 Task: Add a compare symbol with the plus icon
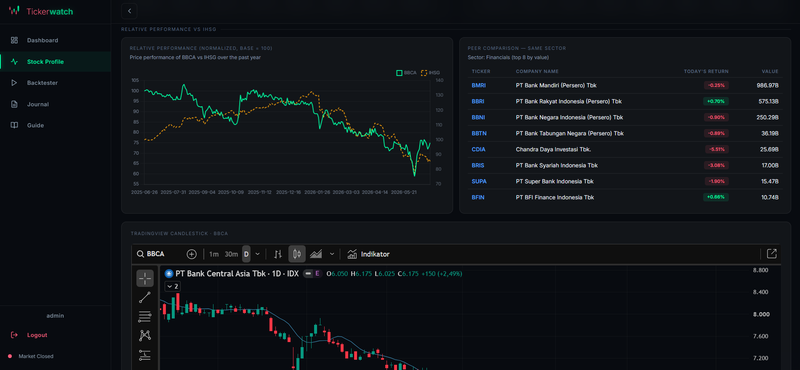(x=191, y=254)
